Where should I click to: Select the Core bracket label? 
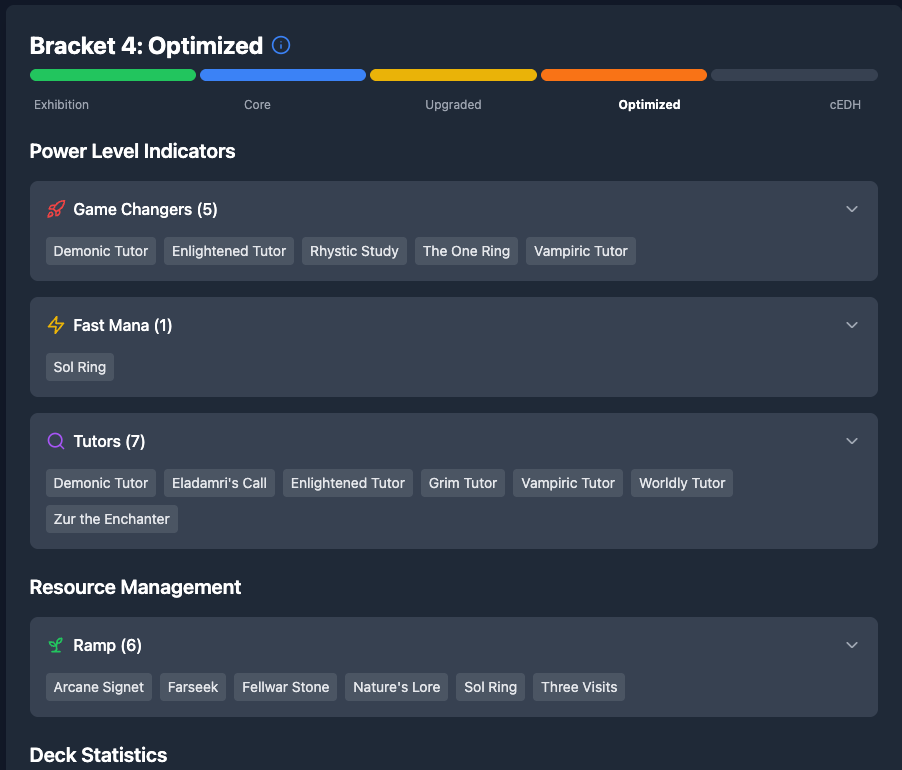pos(257,105)
